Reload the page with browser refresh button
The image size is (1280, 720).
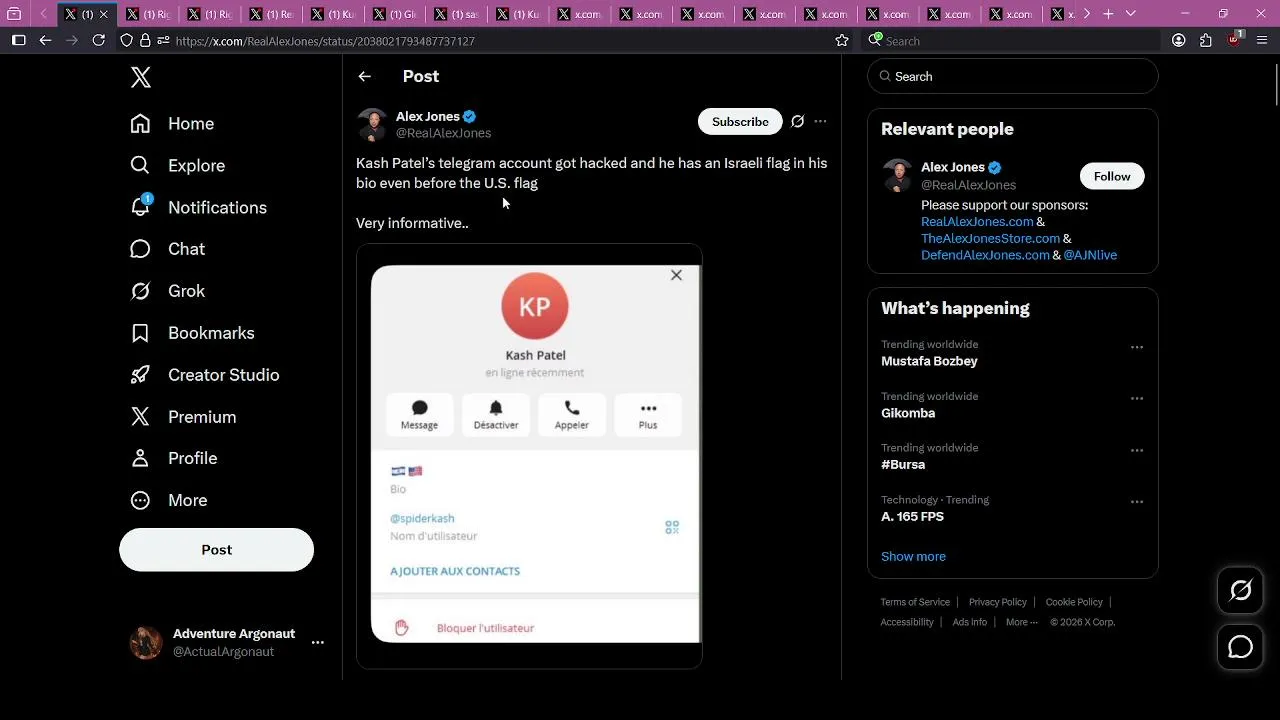click(x=98, y=40)
